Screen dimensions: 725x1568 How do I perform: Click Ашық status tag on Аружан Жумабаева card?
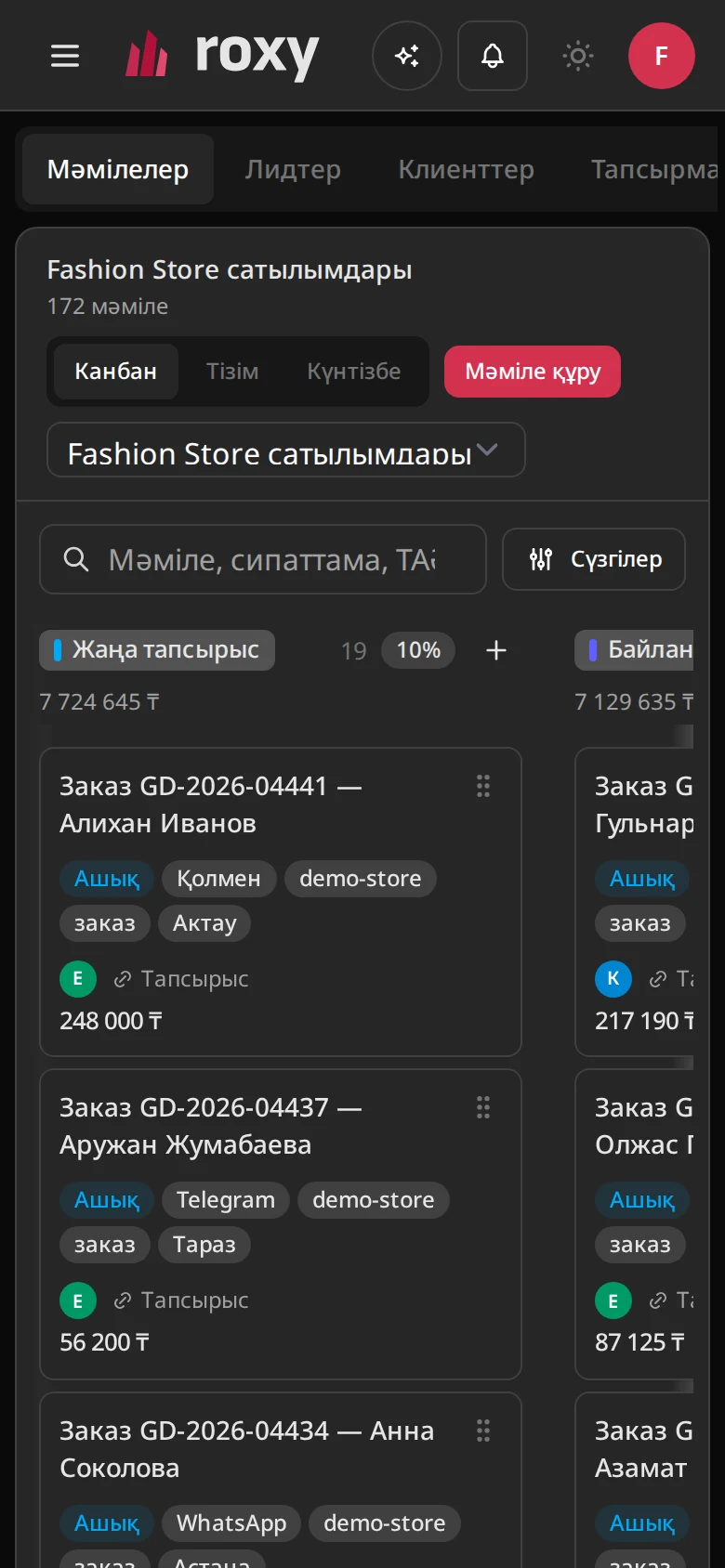tap(107, 1200)
